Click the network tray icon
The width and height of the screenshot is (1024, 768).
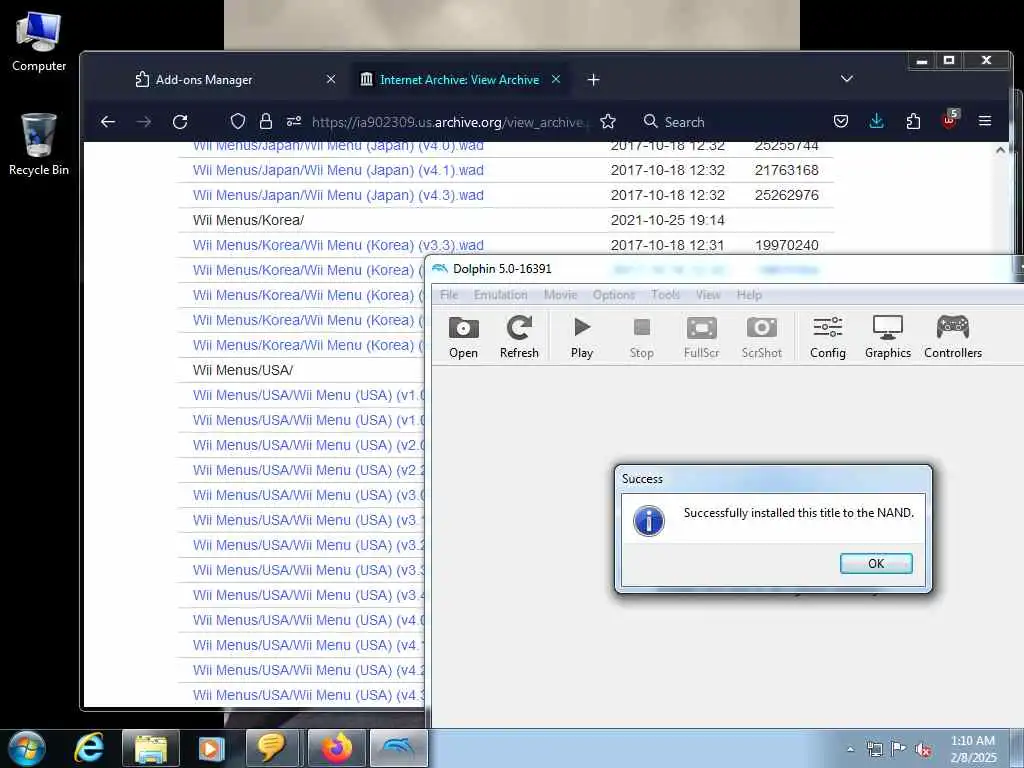coord(874,750)
